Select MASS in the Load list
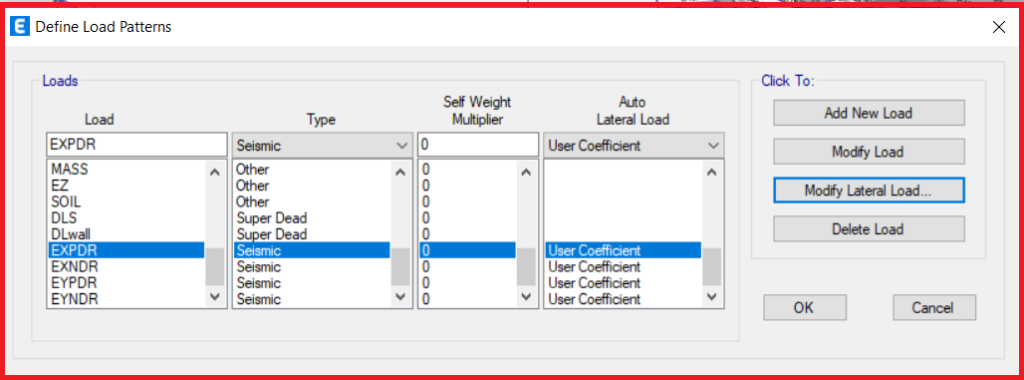Screen dimensions: 1024x380 pos(127,169)
